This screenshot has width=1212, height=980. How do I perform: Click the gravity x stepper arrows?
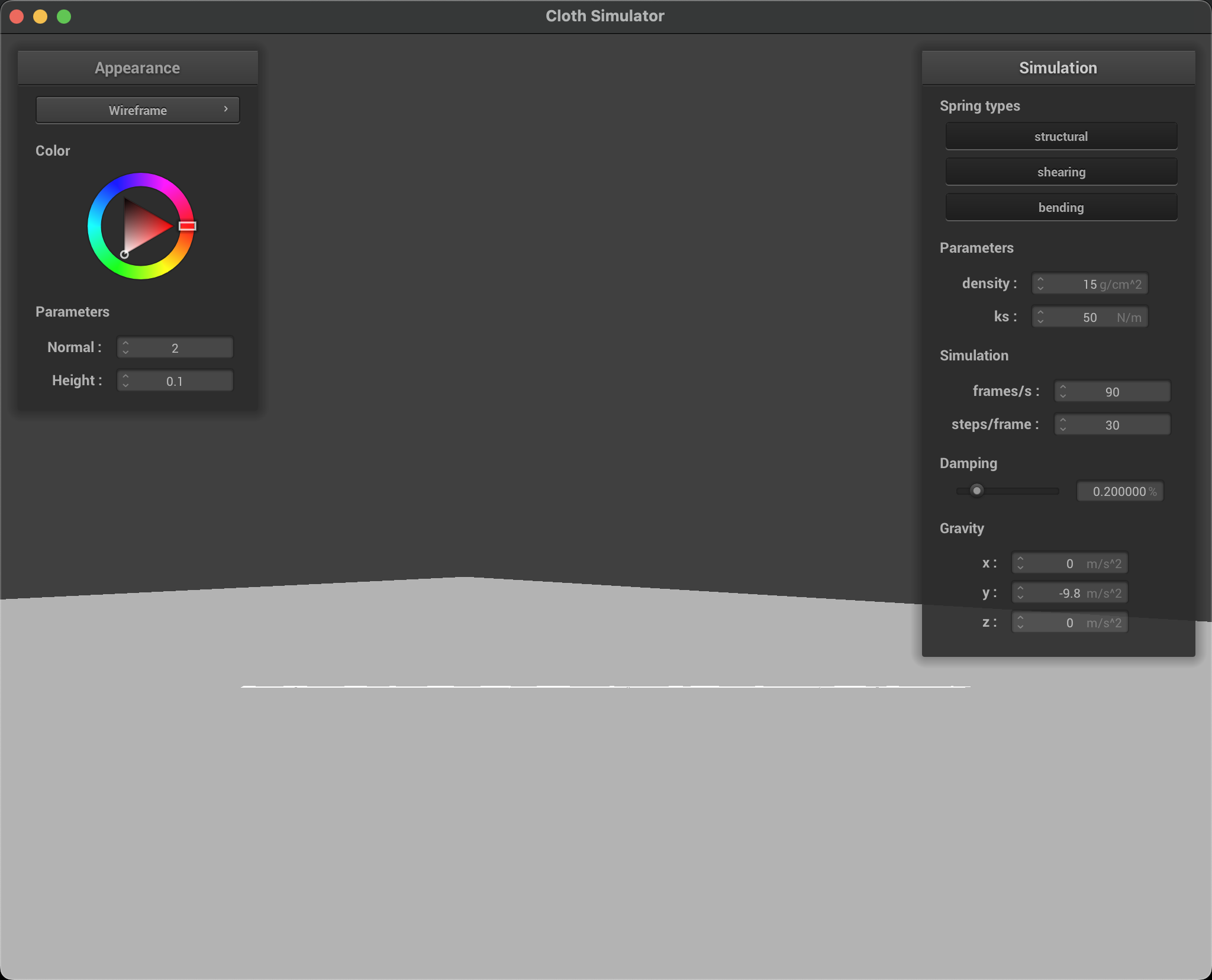[1020, 563]
